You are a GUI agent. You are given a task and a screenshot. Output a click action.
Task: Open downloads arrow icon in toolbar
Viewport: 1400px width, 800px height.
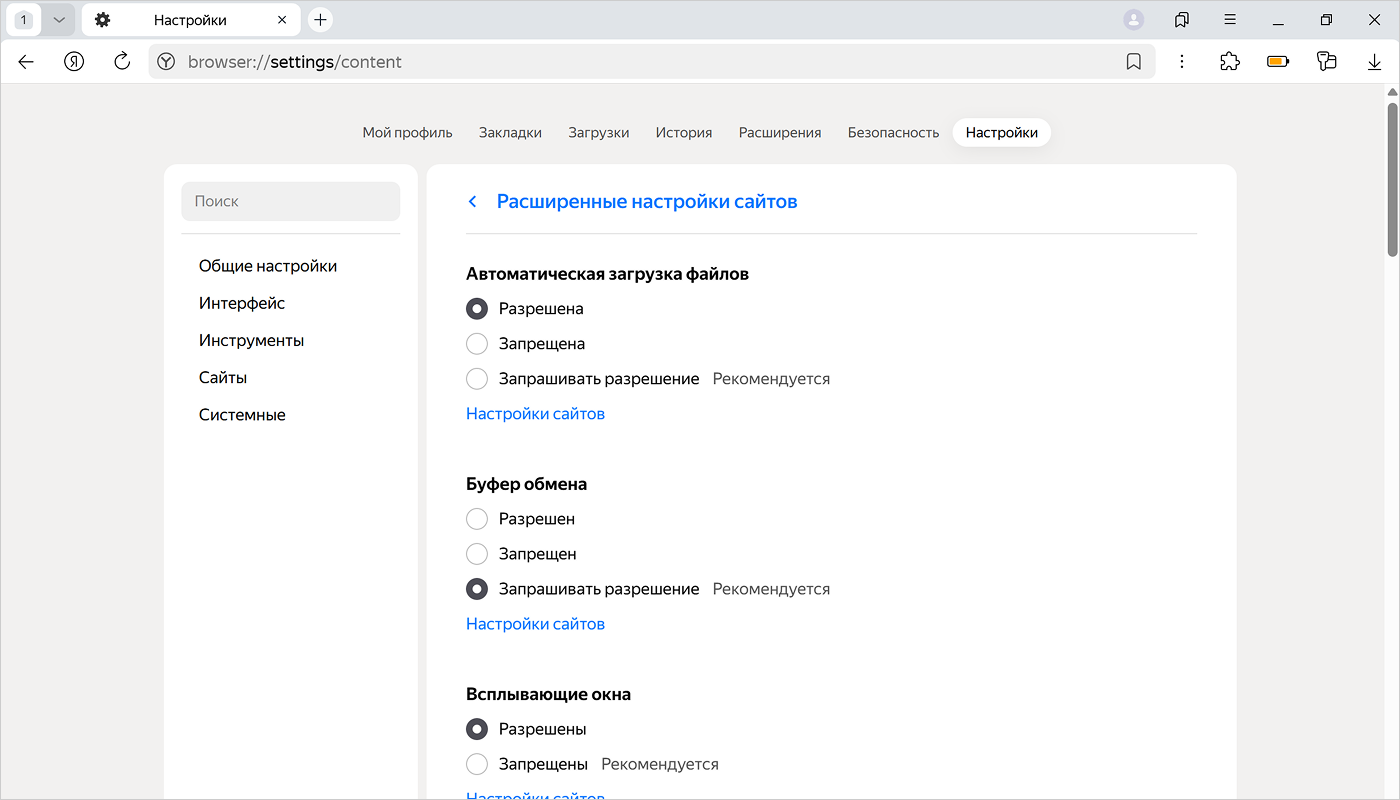pyautogui.click(x=1374, y=62)
